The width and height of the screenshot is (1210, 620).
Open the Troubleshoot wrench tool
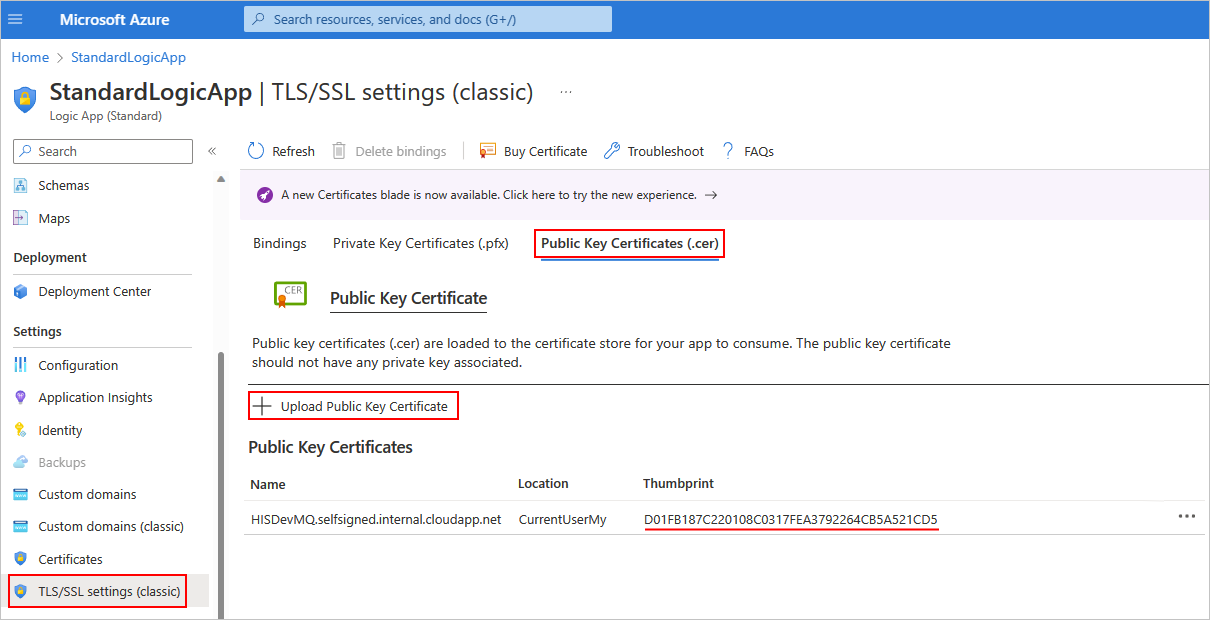tap(612, 151)
